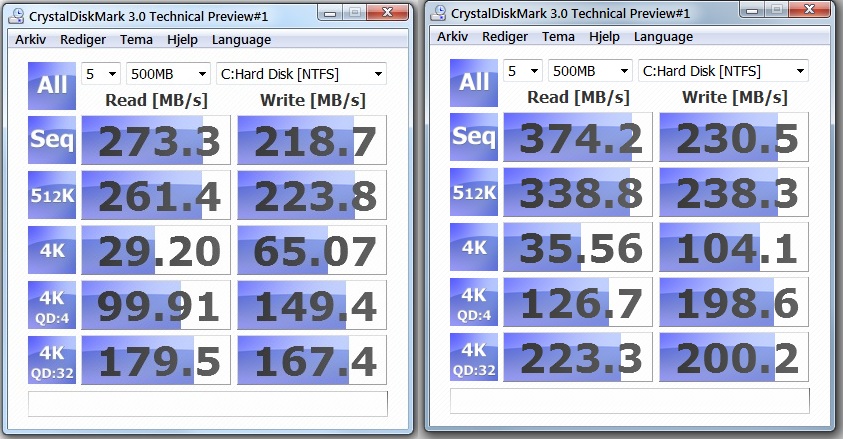Click the 4K QD:4 read value 126.7
Viewport: 843px width, 439px height.
(578, 303)
